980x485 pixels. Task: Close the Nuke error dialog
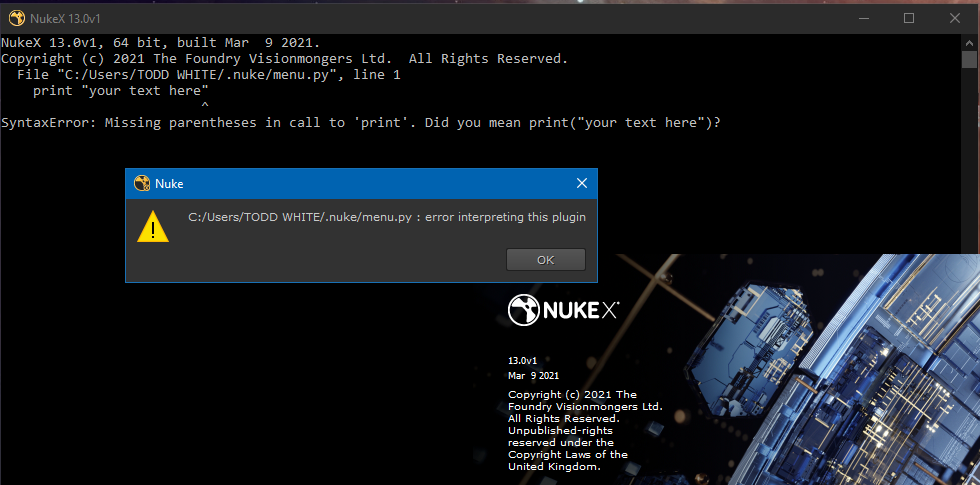pyautogui.click(x=582, y=183)
